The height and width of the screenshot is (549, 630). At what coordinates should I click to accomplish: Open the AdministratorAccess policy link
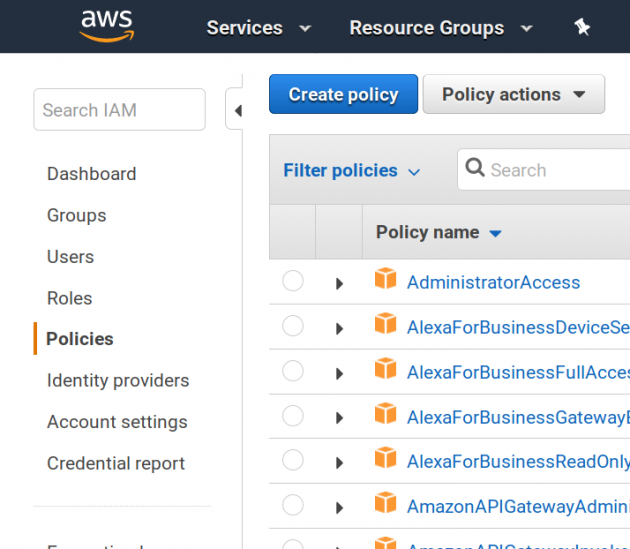(493, 283)
